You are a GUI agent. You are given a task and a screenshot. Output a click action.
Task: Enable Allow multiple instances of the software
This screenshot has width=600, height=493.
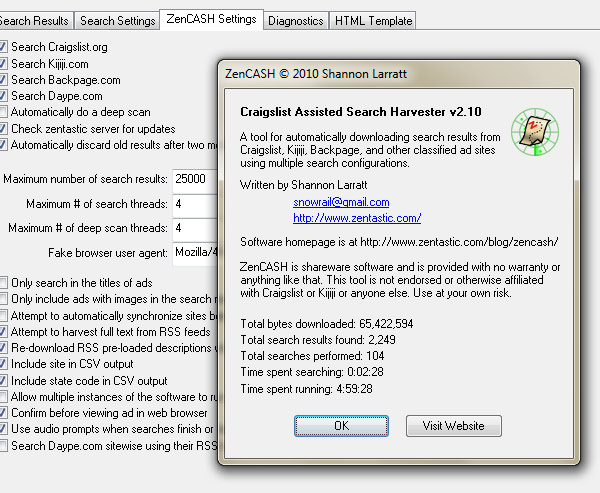pos(3,397)
